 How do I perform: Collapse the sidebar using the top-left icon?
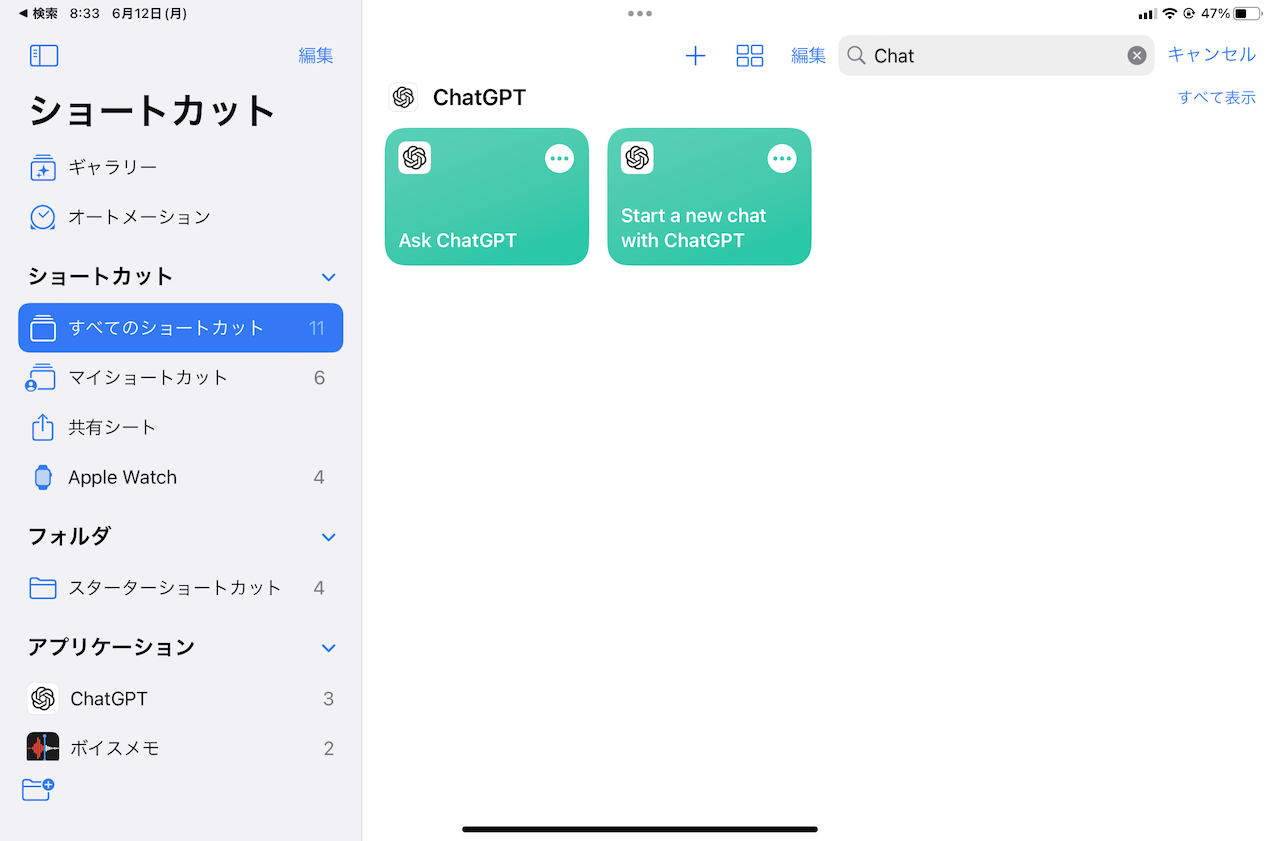click(44, 55)
